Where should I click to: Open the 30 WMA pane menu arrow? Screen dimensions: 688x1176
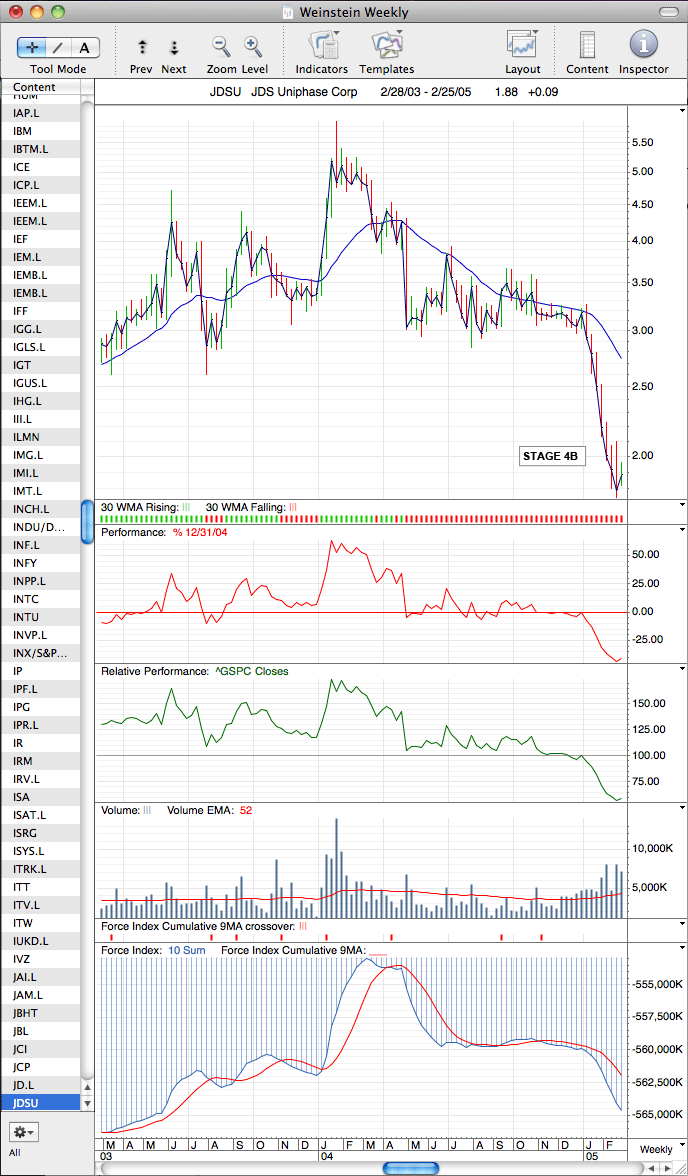pos(681,506)
